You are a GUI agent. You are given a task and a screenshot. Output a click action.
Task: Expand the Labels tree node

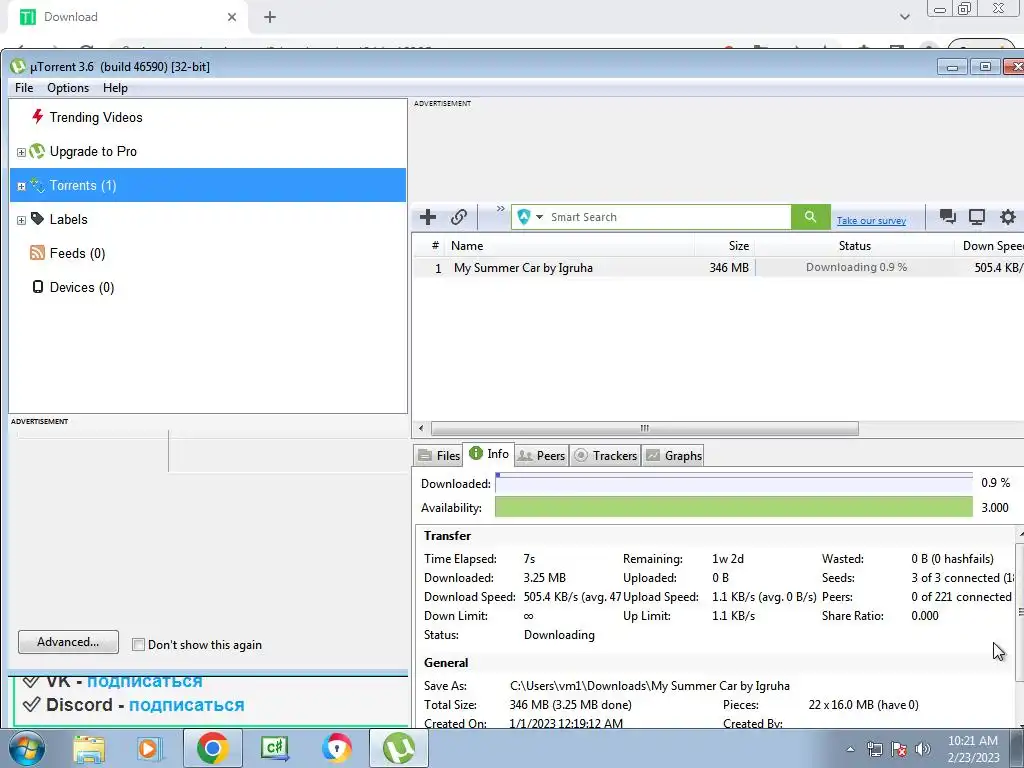(x=21, y=220)
